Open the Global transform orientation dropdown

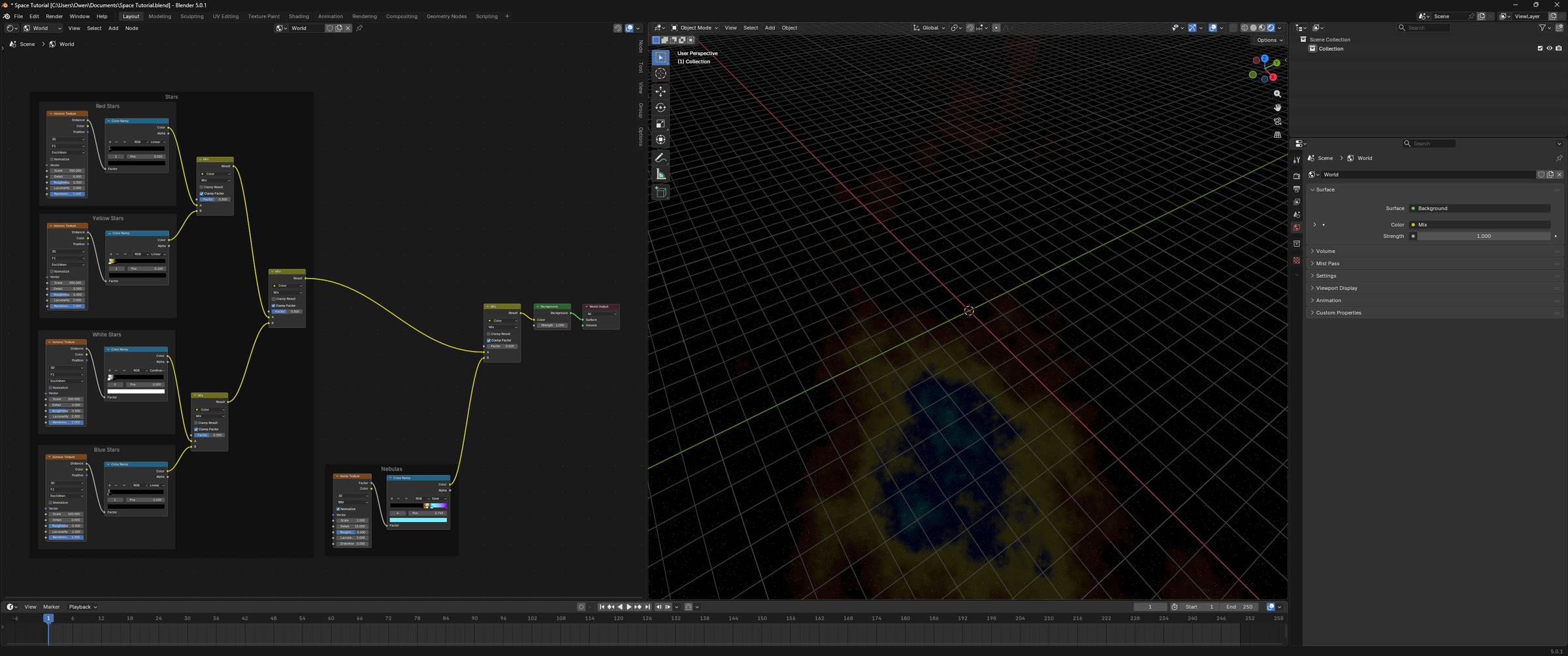click(929, 28)
